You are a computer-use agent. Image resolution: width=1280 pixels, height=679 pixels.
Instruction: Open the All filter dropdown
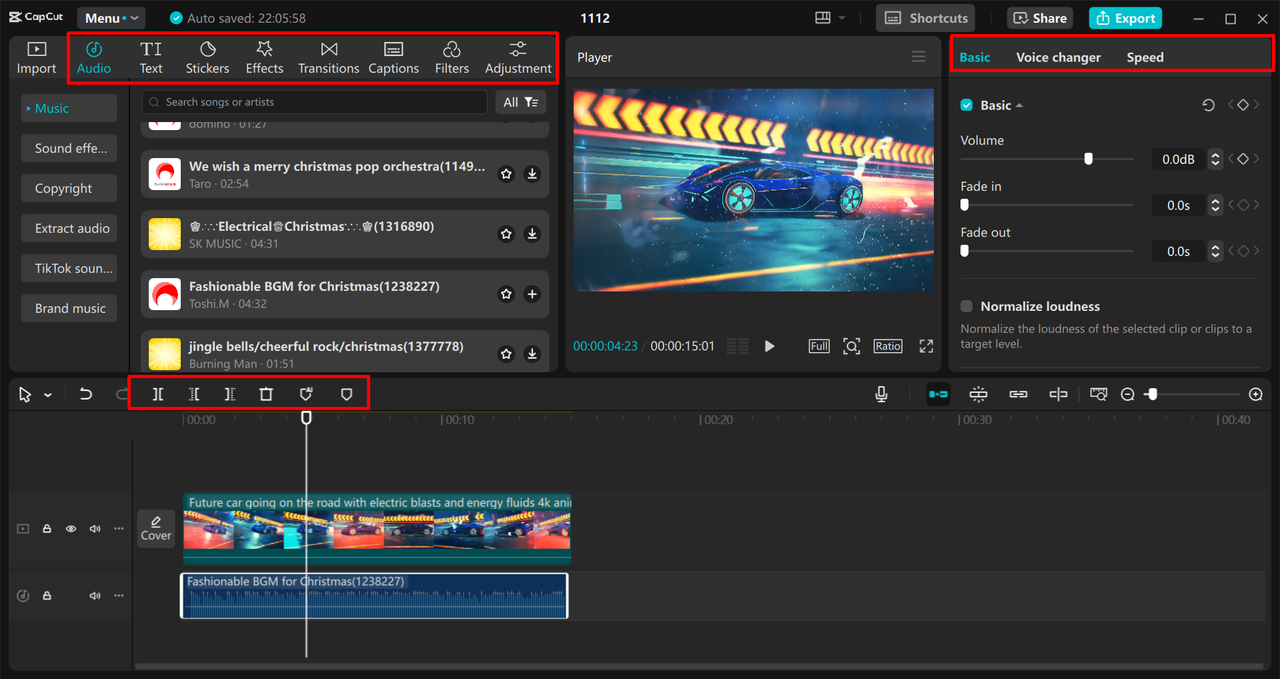tap(520, 102)
